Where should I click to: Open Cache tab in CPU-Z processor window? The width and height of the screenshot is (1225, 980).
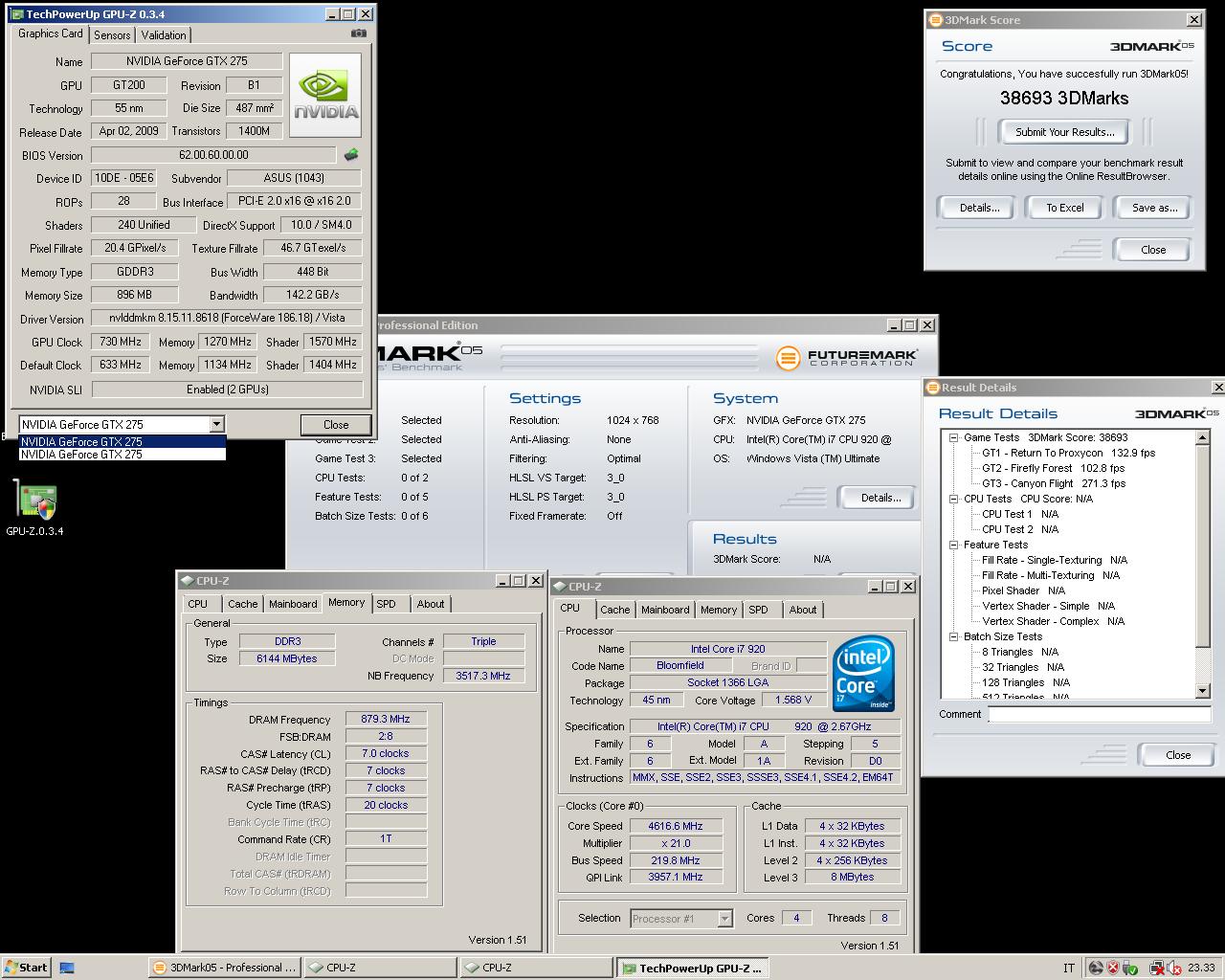point(615,610)
